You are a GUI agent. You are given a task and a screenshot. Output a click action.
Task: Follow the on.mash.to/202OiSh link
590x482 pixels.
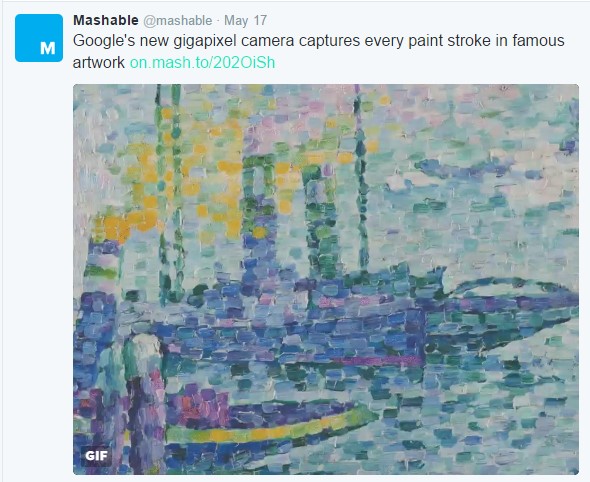202,62
